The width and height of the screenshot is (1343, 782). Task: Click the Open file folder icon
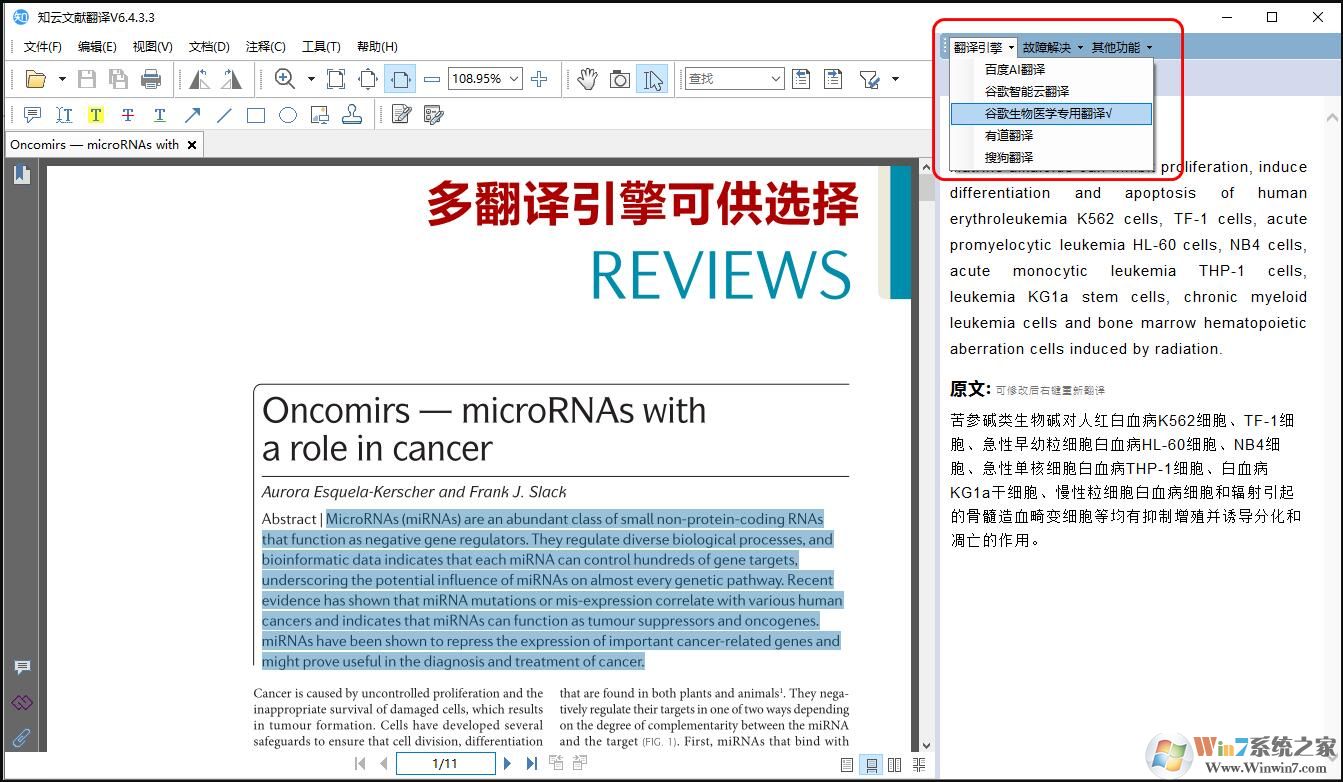pos(36,79)
